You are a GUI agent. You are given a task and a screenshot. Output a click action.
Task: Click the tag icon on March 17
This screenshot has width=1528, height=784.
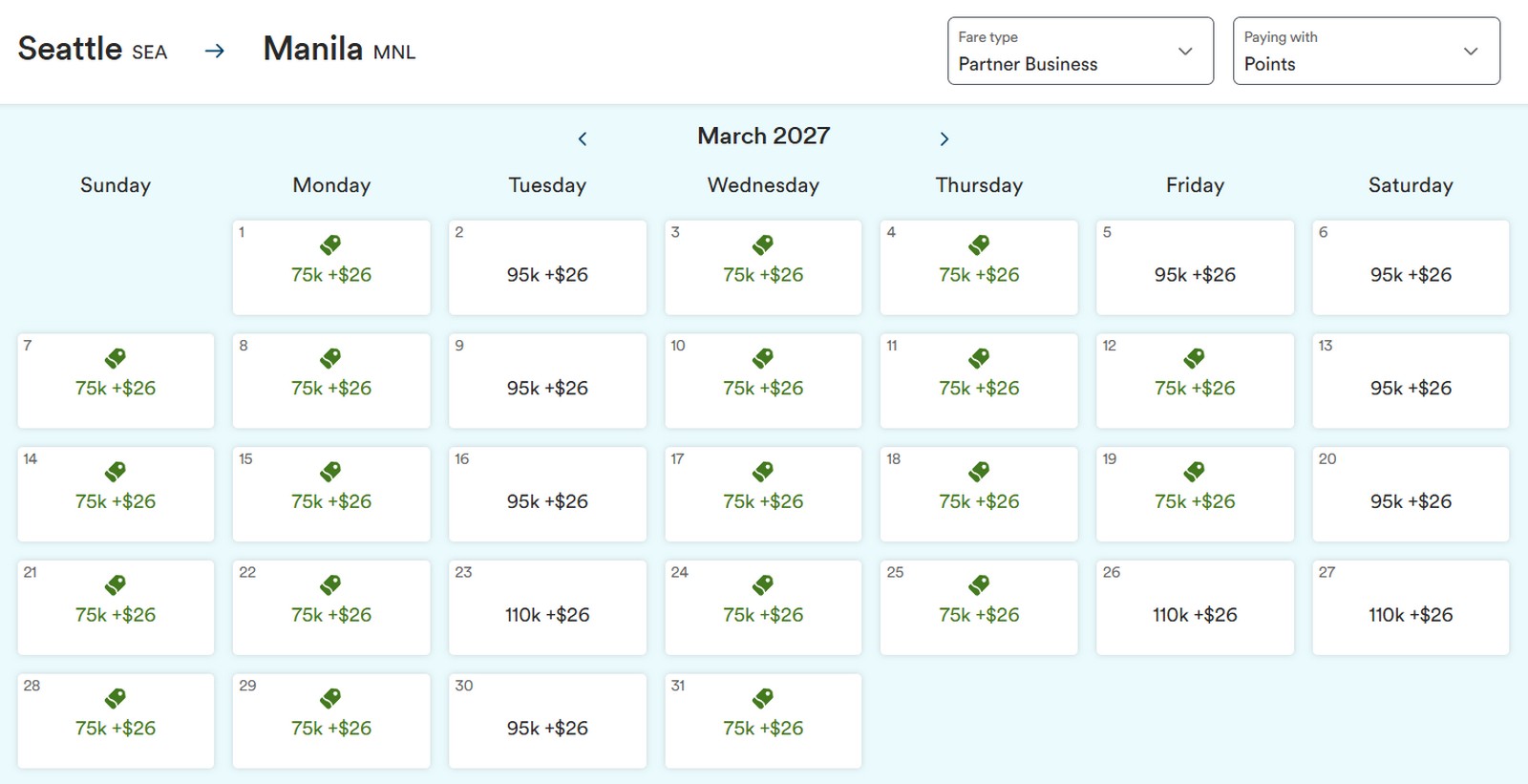coord(762,472)
